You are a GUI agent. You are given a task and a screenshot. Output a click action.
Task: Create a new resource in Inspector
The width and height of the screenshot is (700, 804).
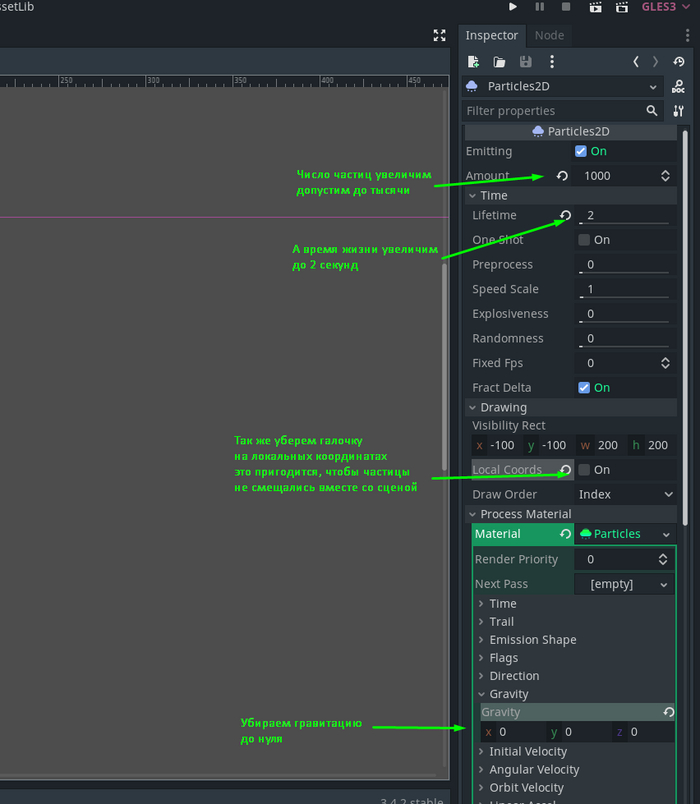[x=474, y=62]
